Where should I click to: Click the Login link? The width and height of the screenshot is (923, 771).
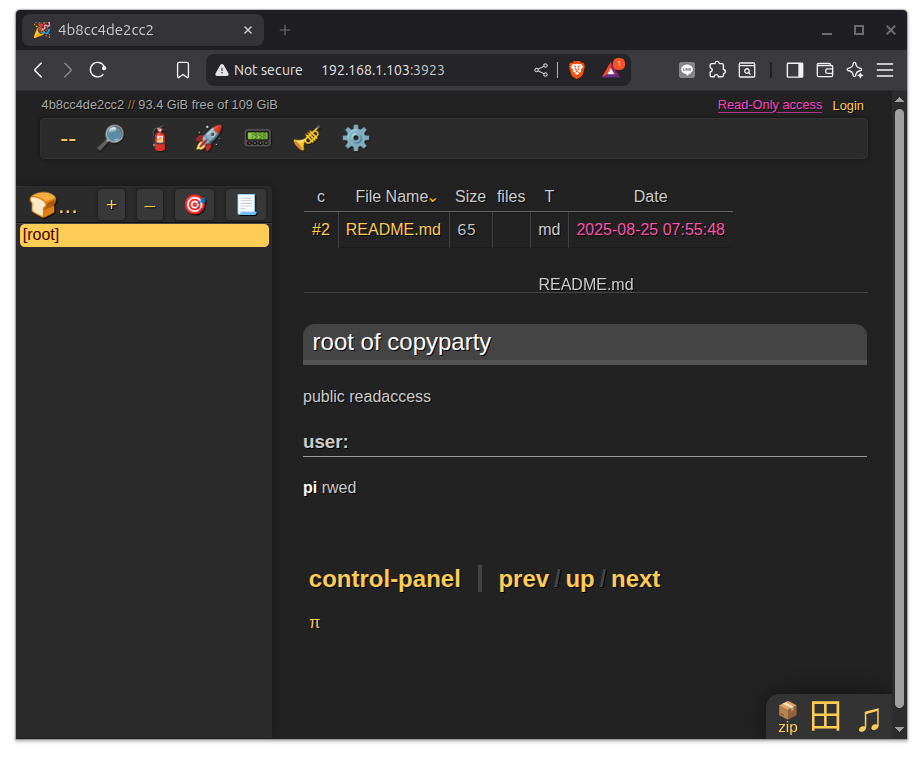point(848,105)
